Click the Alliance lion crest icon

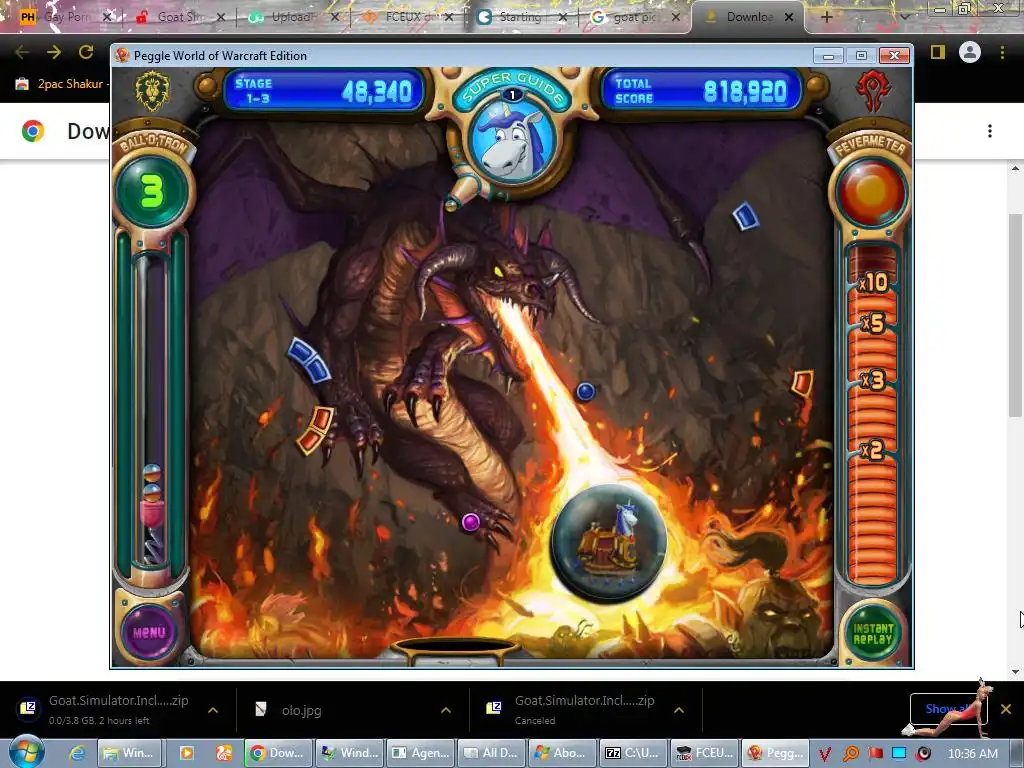[152, 90]
